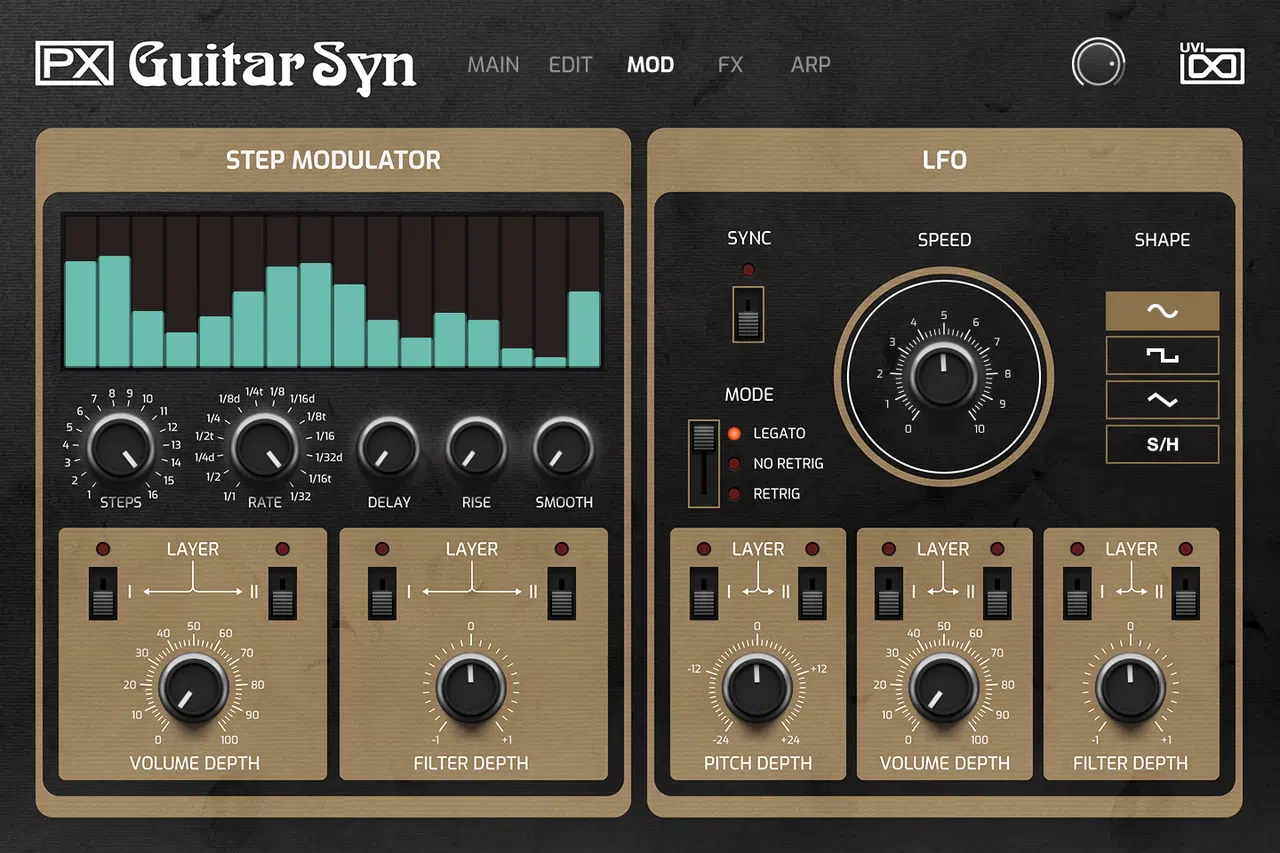Click the PX logo badge

click(75, 63)
